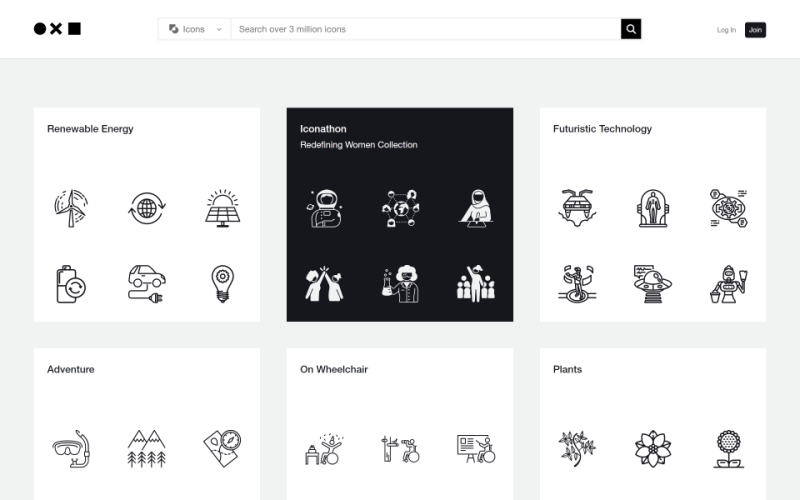Open the On Wheelchair collection title
Screen dimensions: 800x500
coord(334,369)
